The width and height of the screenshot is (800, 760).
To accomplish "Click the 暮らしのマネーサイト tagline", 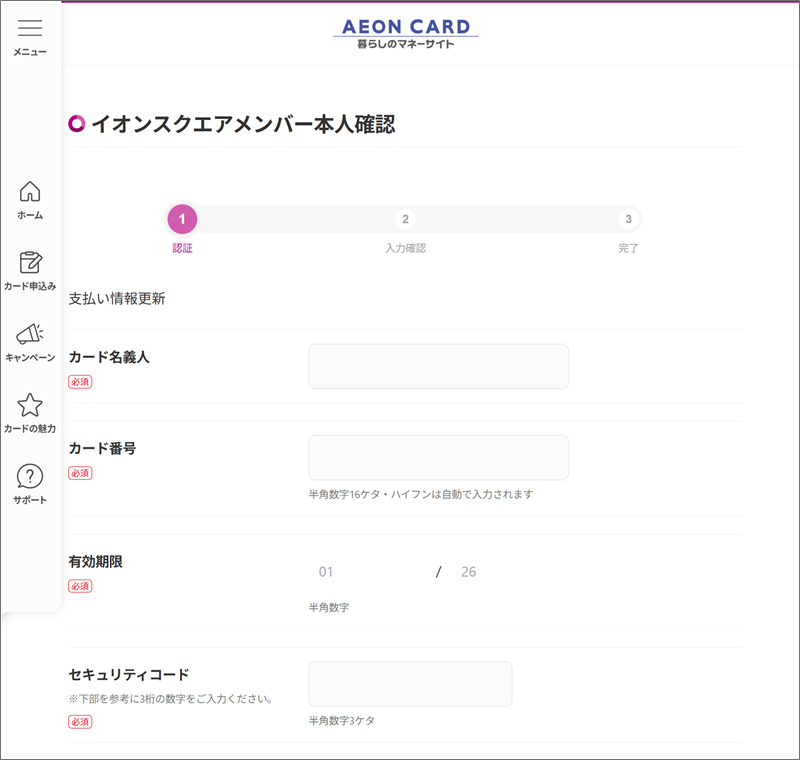I will click(x=406, y=44).
